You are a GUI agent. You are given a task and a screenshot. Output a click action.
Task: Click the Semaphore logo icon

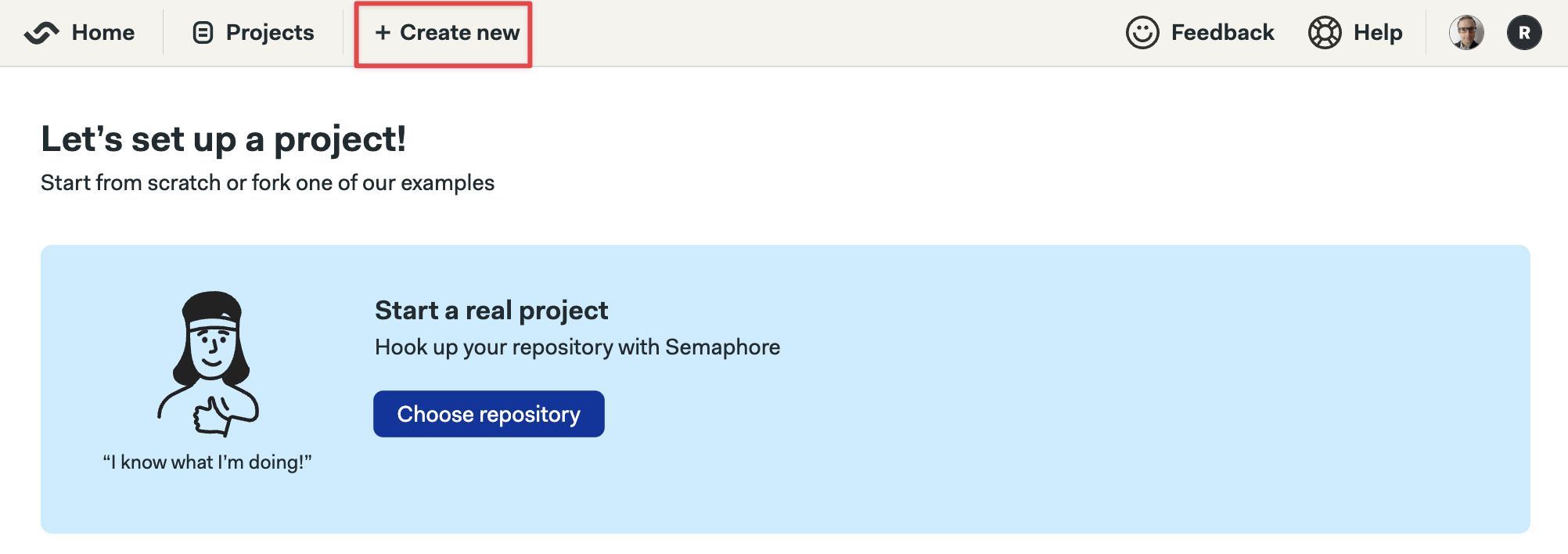(x=41, y=33)
